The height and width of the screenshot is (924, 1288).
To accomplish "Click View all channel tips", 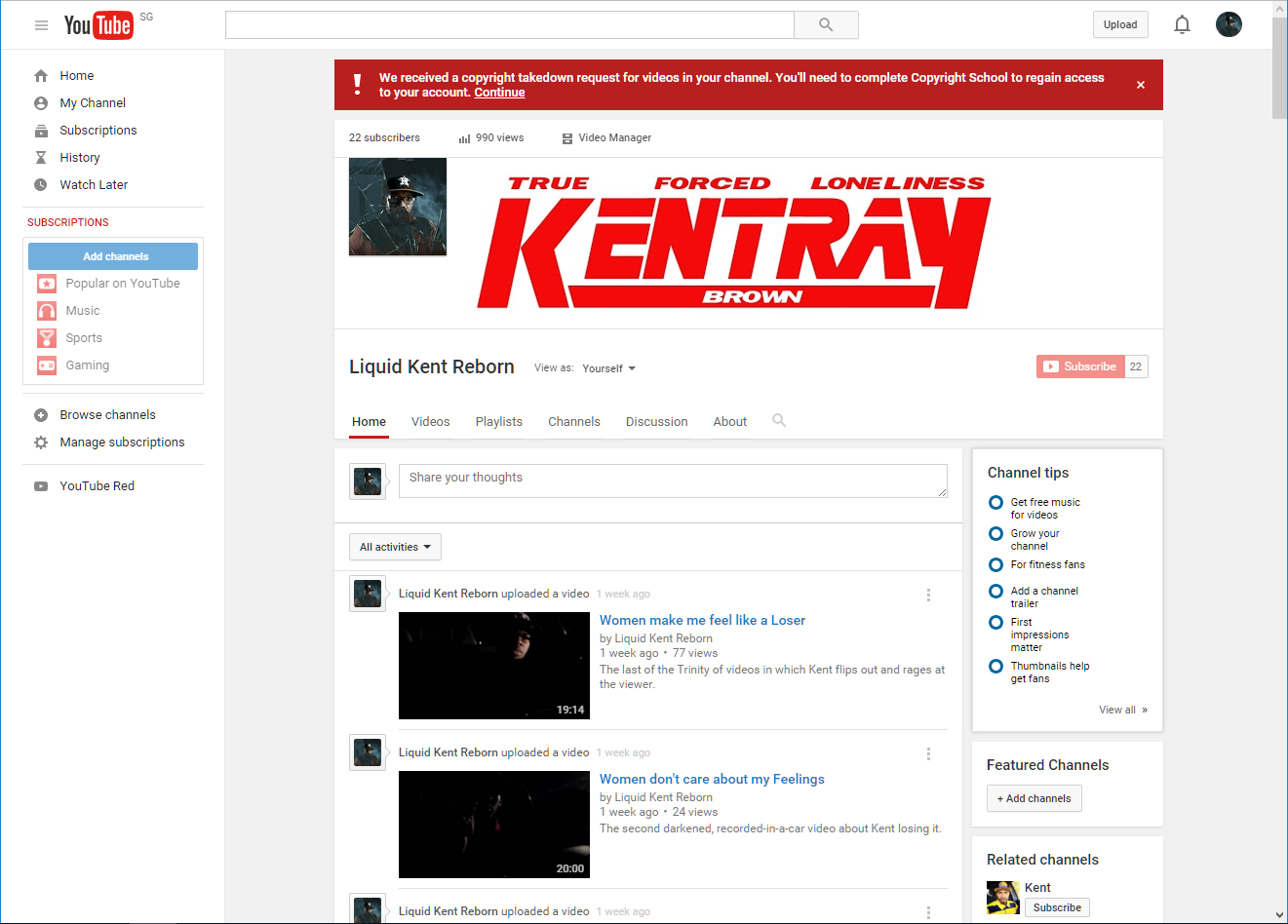I will click(1123, 710).
